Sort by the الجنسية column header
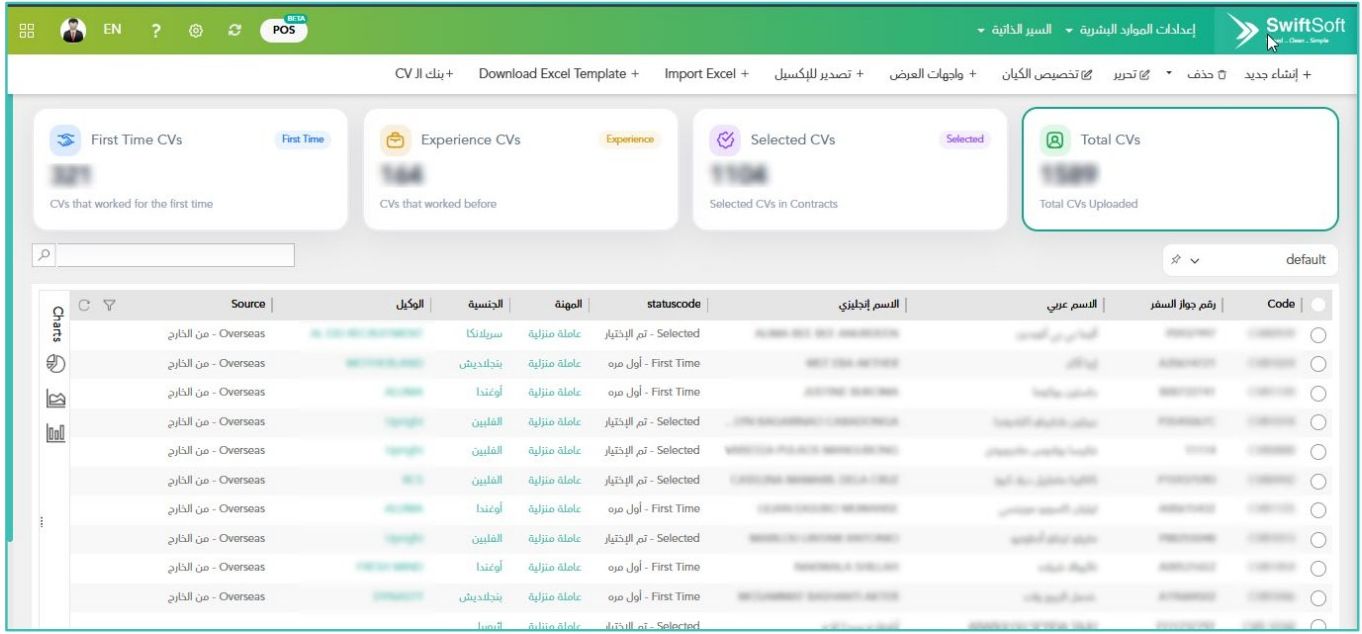This screenshot has width=1362, height=634. point(486,304)
